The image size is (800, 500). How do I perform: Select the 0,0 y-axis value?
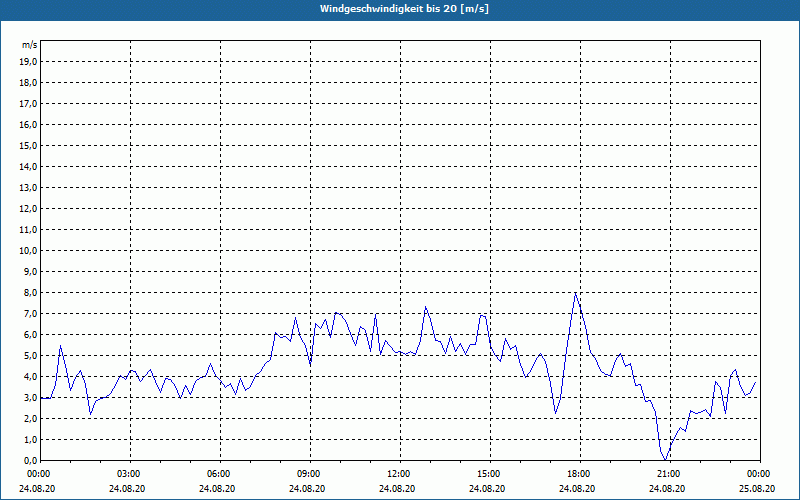click(x=31, y=460)
